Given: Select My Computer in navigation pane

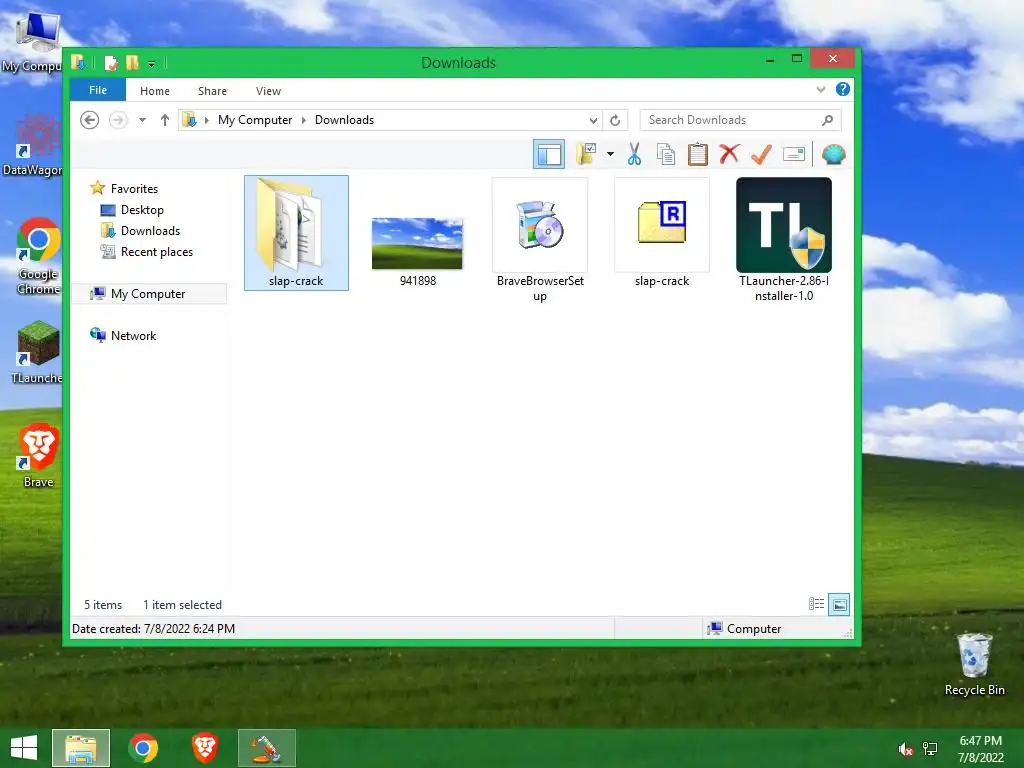Looking at the screenshot, I should coord(148,294).
